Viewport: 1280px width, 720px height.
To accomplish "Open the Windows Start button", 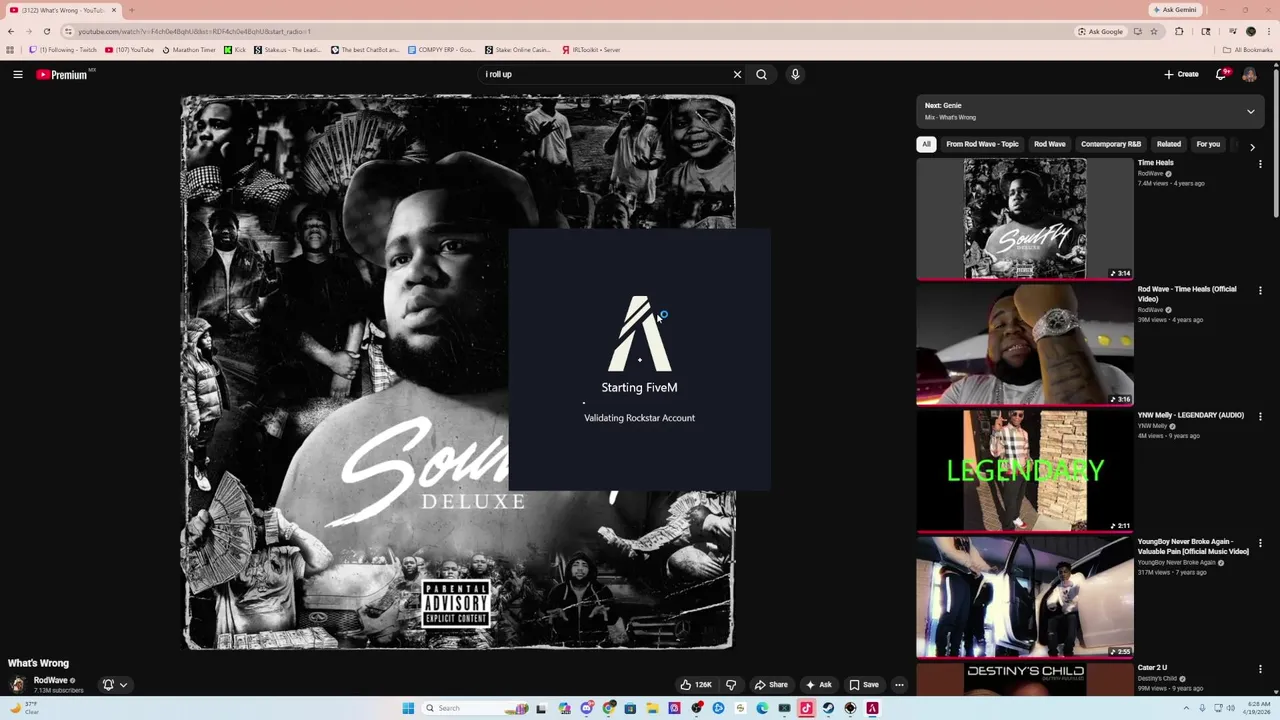I will 408,708.
